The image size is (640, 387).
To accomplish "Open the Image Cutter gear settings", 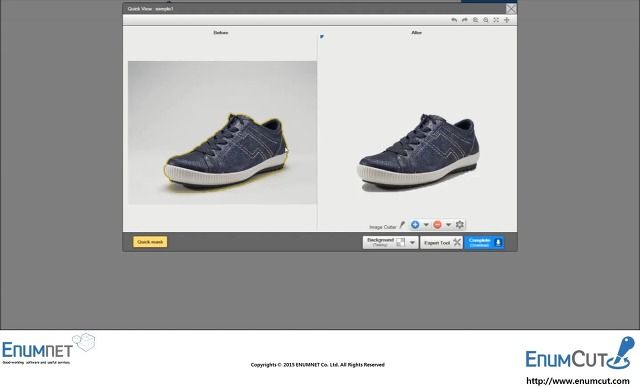I will (460, 225).
